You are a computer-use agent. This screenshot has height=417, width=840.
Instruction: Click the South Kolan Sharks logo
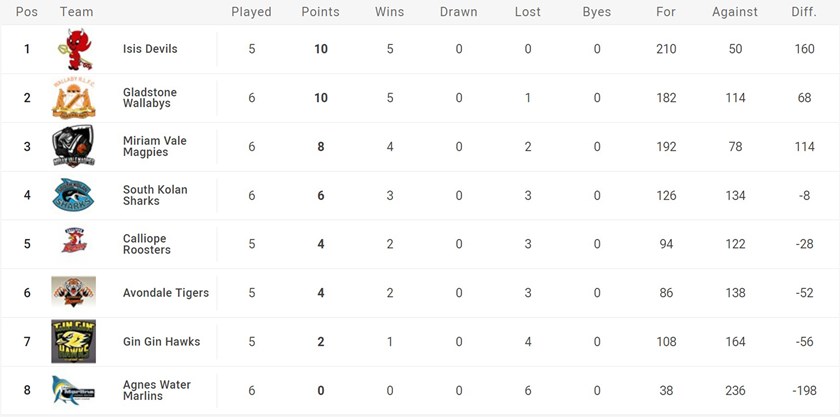click(74, 195)
